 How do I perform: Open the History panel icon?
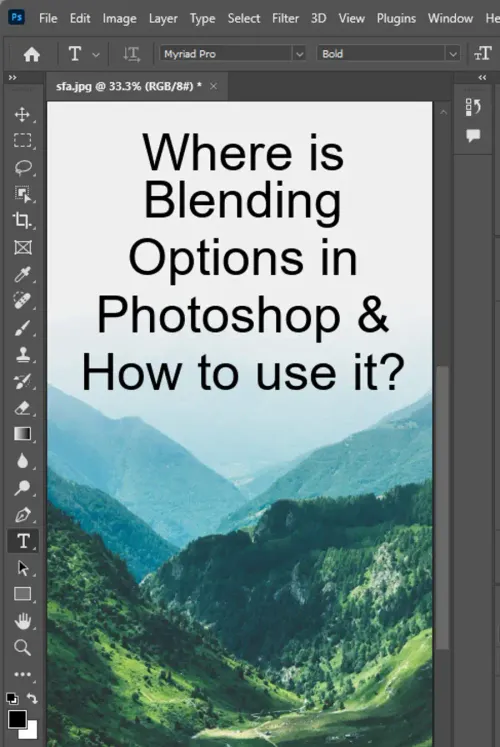[x=473, y=107]
